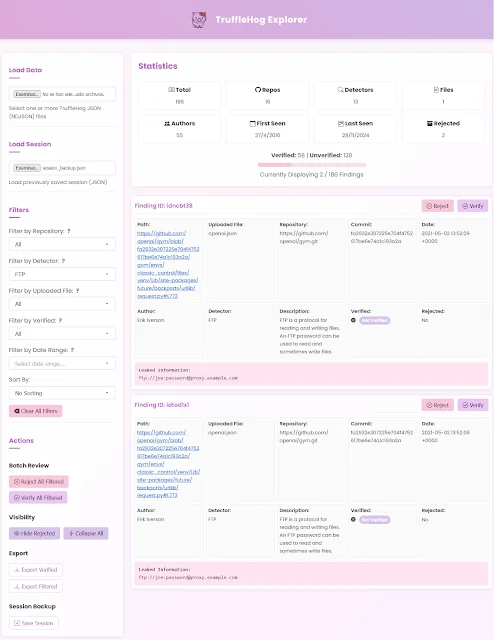Image resolution: width=494 pixels, height=640 pixels.
Task: Click the Last Seen calendar icon
Action: pyautogui.click(x=341, y=123)
